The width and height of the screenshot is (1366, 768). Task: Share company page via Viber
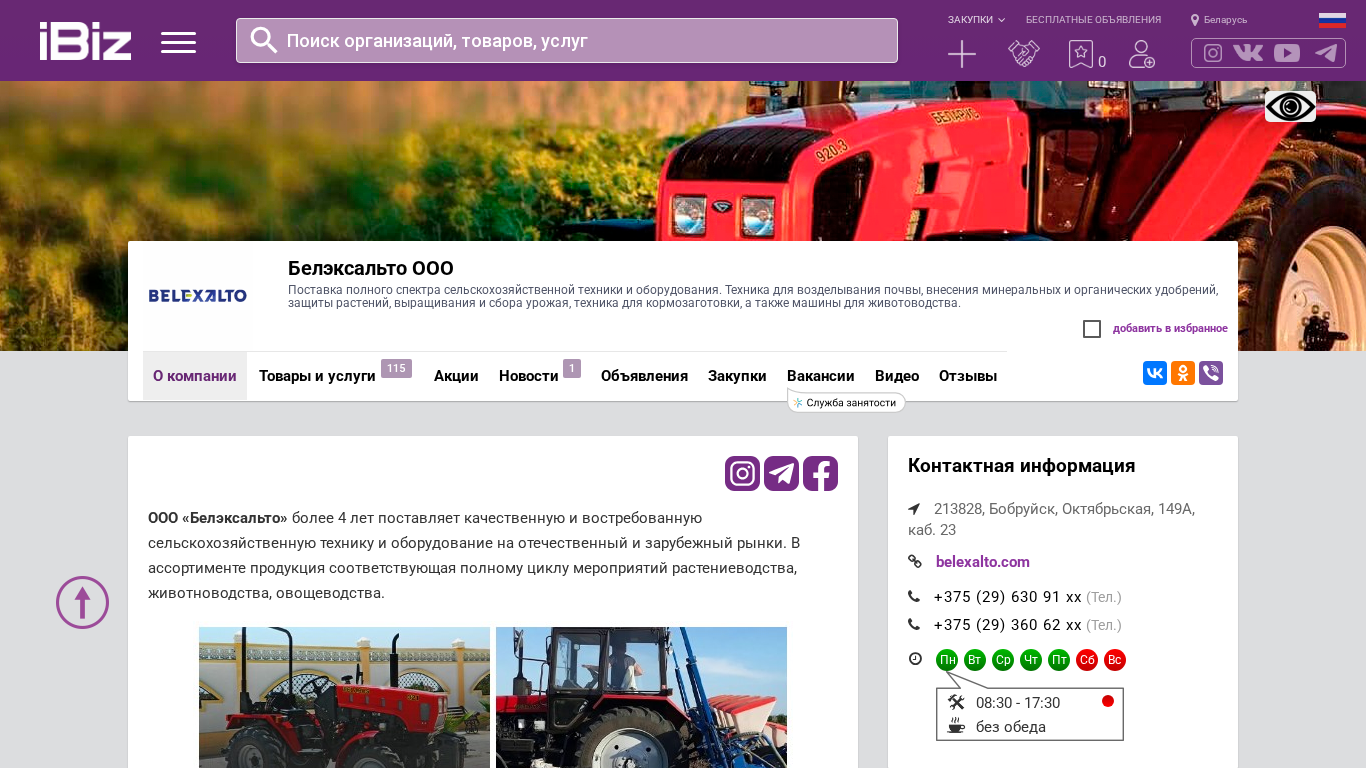click(1211, 373)
